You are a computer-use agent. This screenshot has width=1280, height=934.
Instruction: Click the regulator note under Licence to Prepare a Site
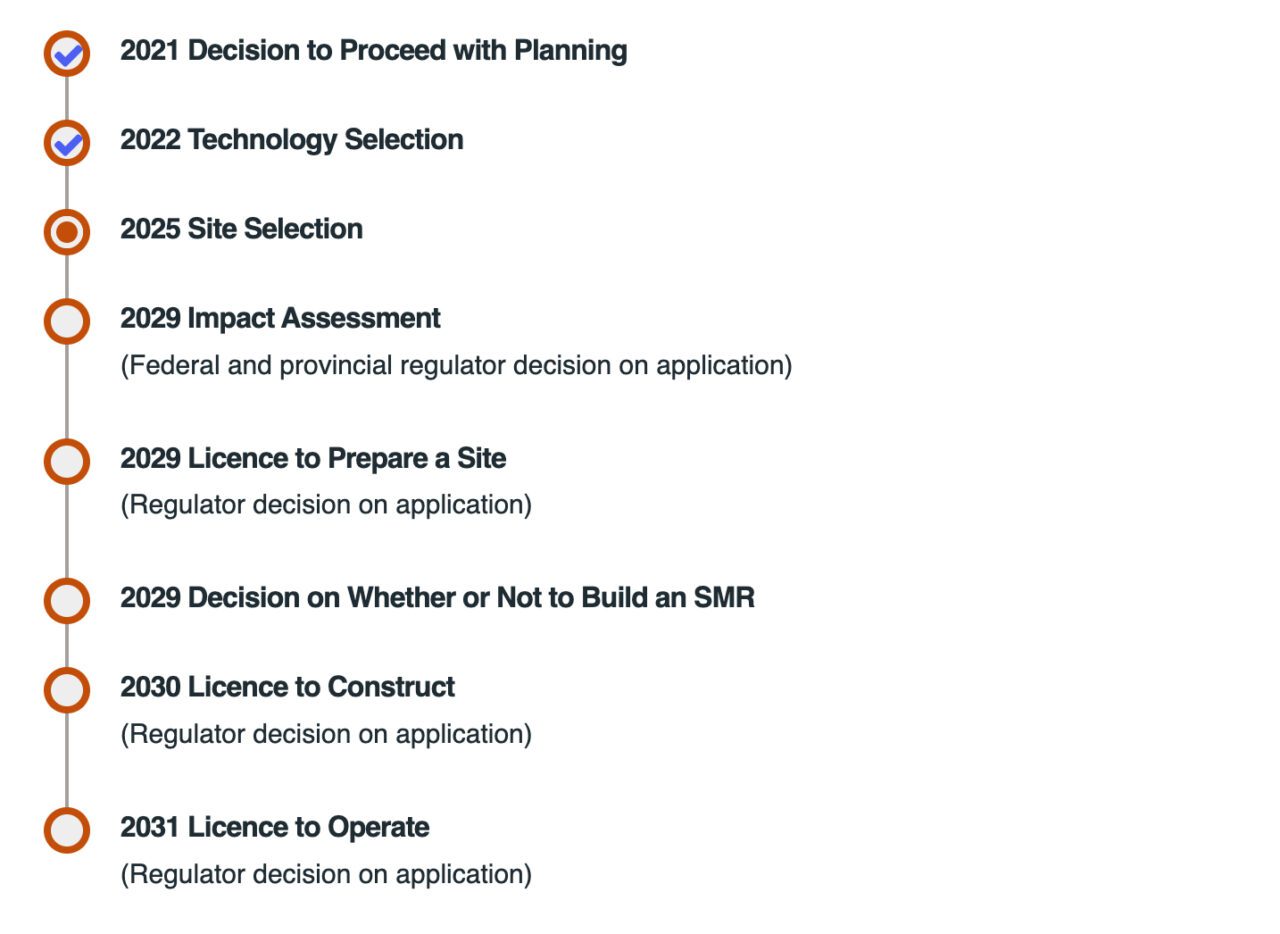click(326, 504)
